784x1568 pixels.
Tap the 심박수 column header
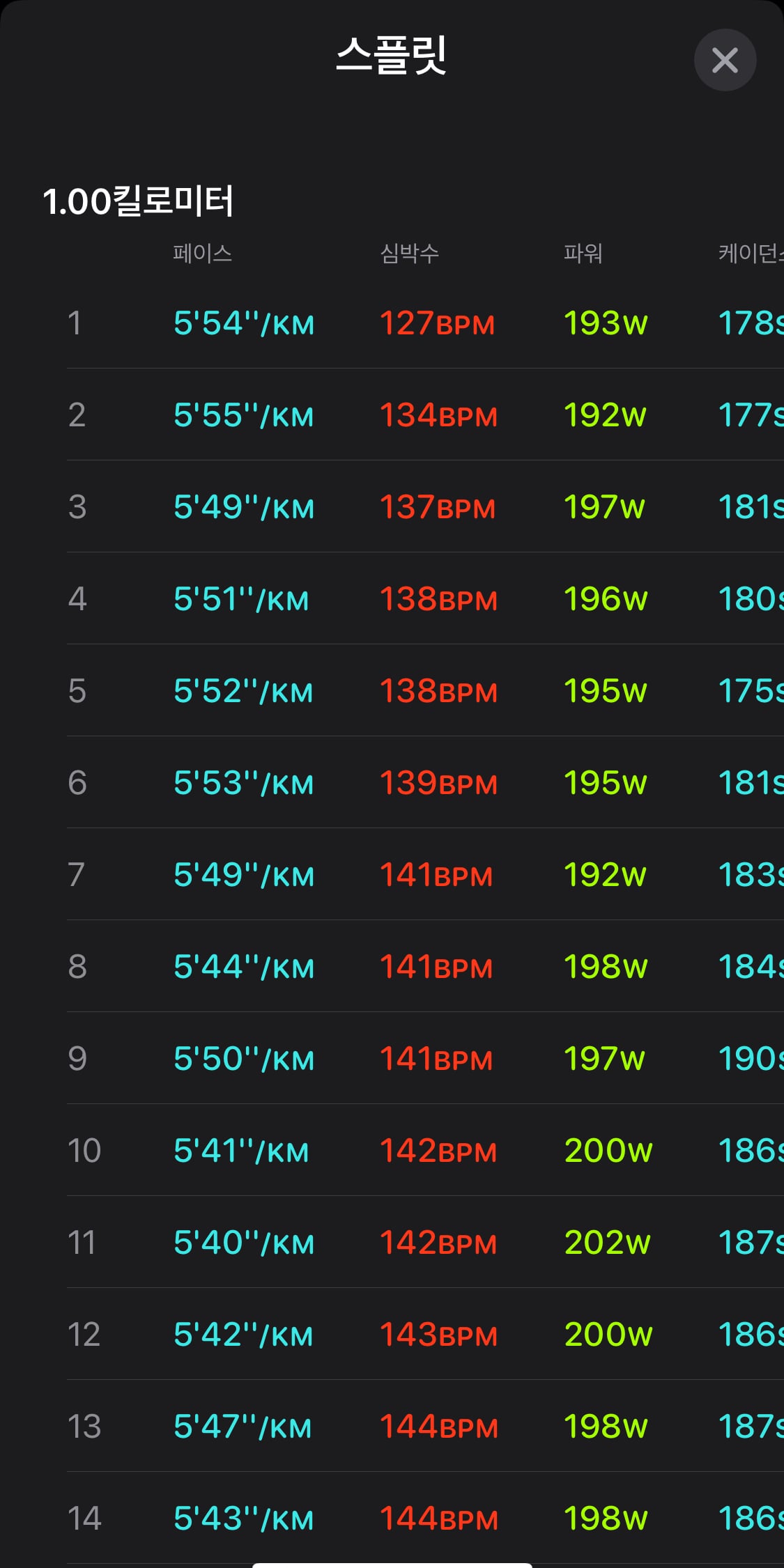point(410,253)
